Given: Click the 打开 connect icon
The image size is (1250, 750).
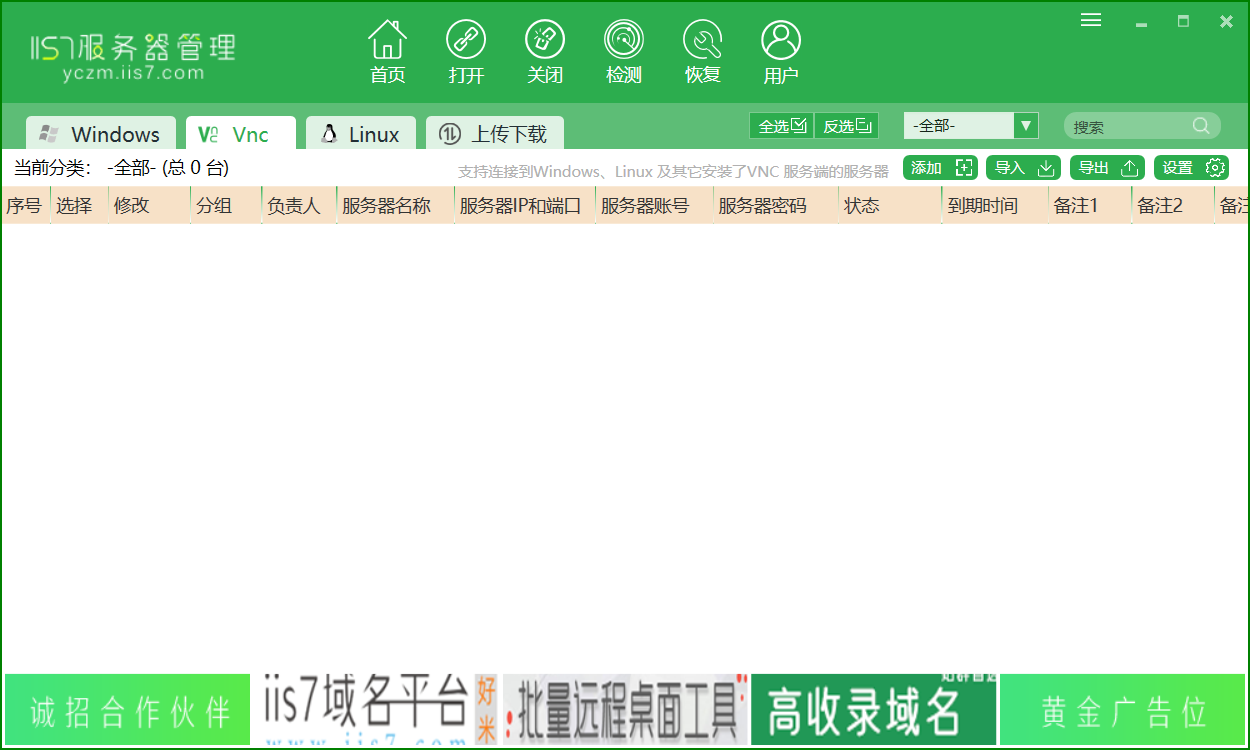Looking at the screenshot, I should [466, 50].
